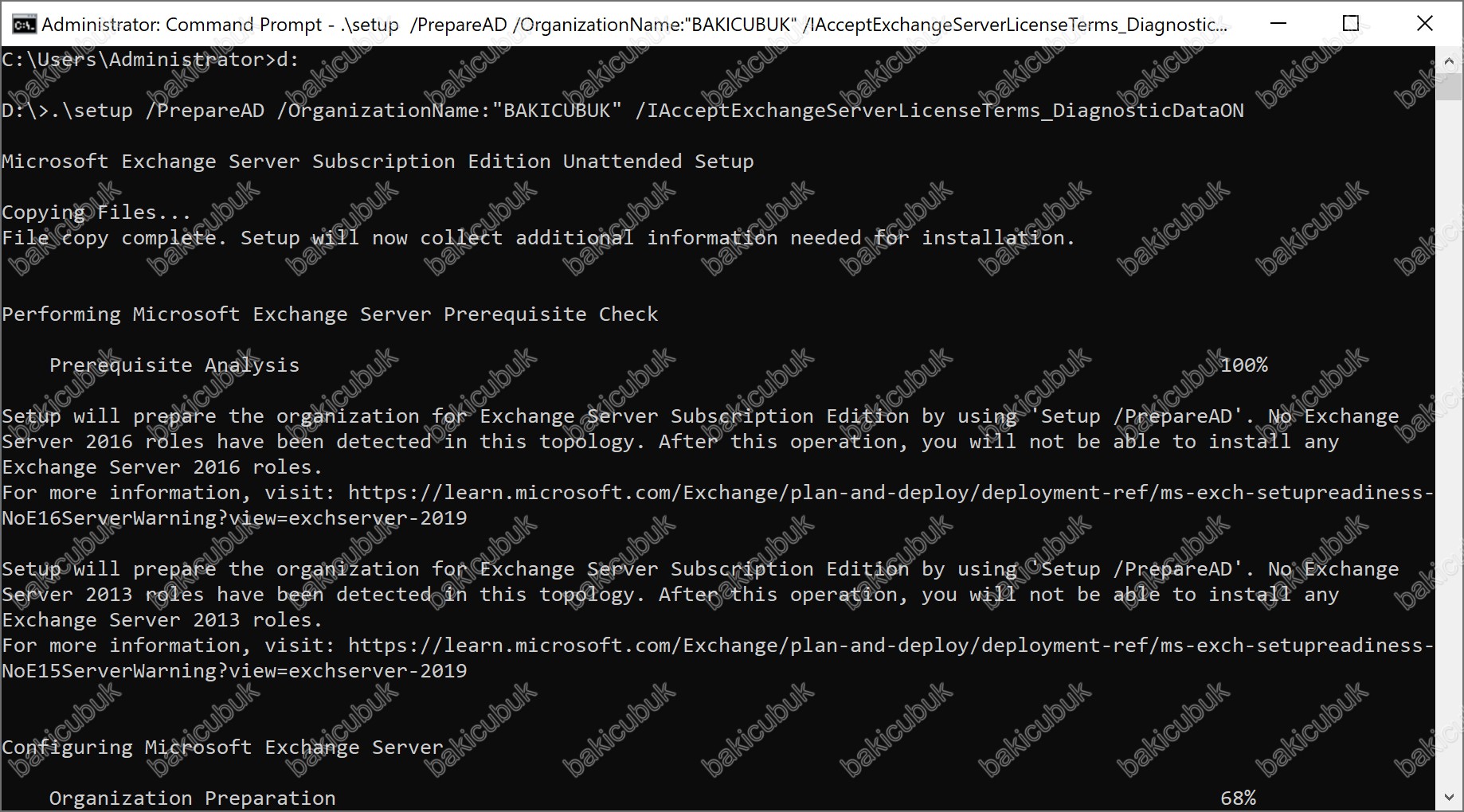Viewport: 1464px width, 812px height.
Task: Click the 'Organization Preparation' label
Action: (192, 798)
